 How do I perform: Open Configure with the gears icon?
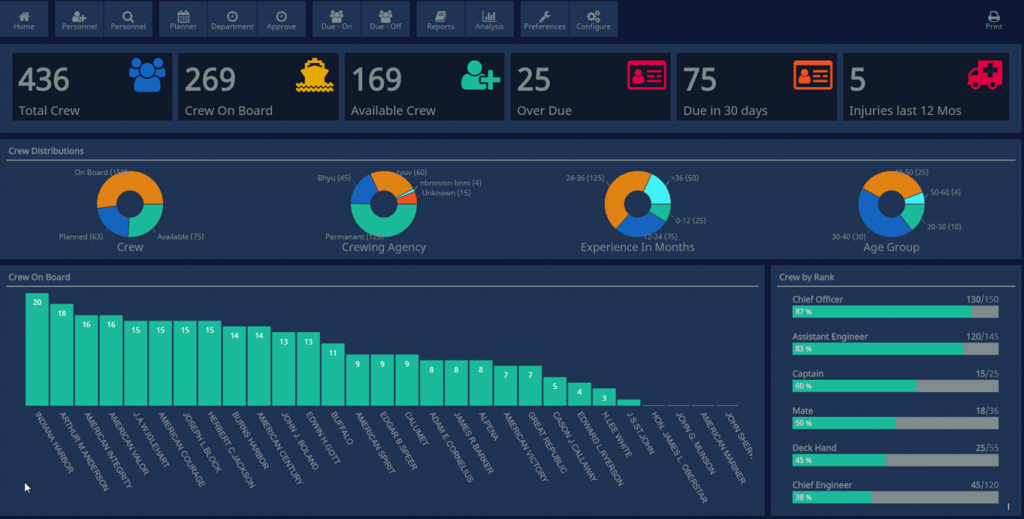click(594, 19)
